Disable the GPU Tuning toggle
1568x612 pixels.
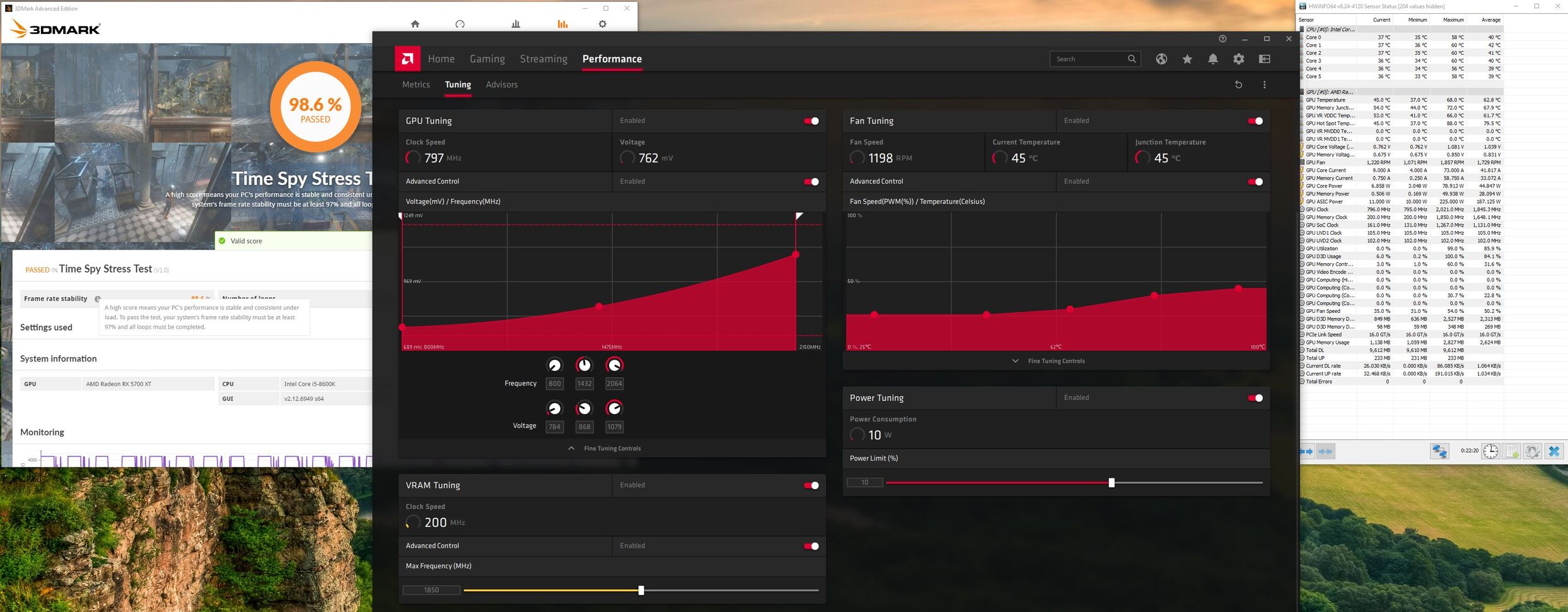(x=811, y=121)
